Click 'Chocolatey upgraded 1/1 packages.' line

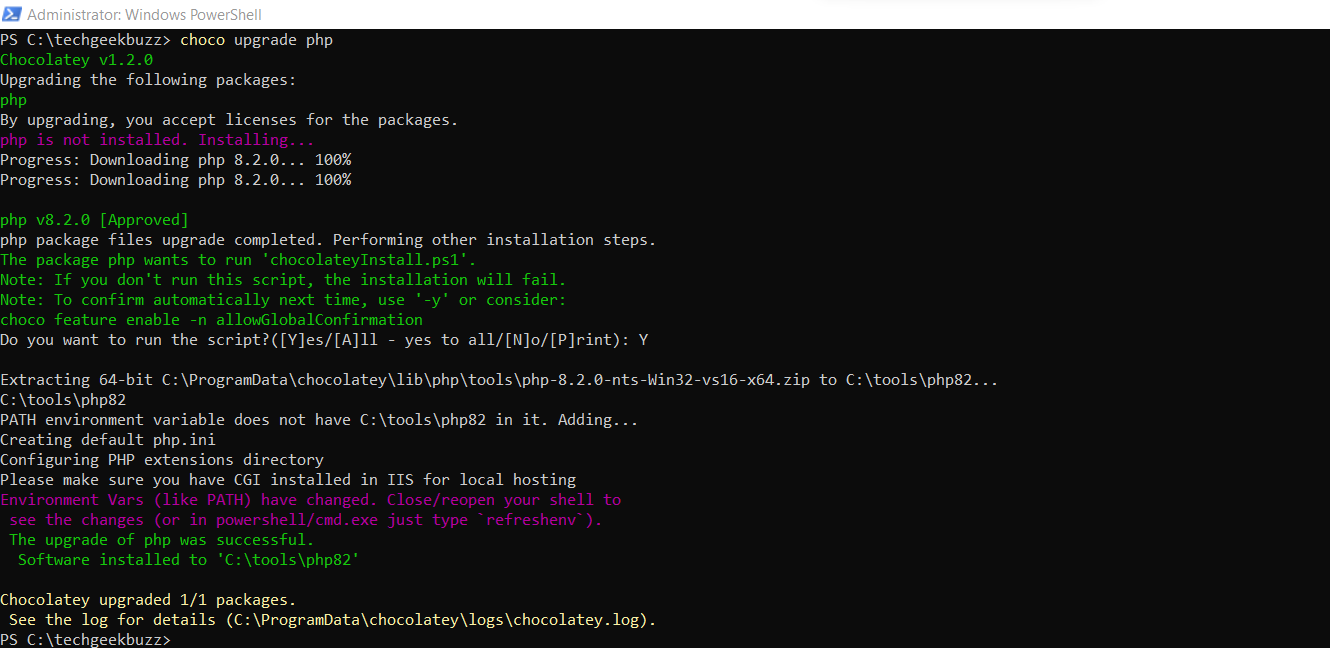coord(148,600)
